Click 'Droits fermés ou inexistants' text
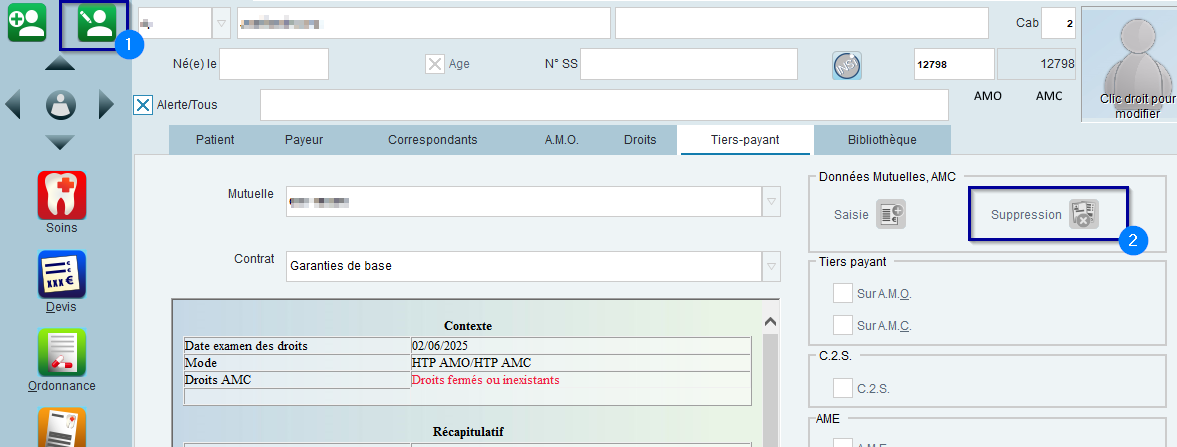The height and width of the screenshot is (447, 1177). pos(486,380)
